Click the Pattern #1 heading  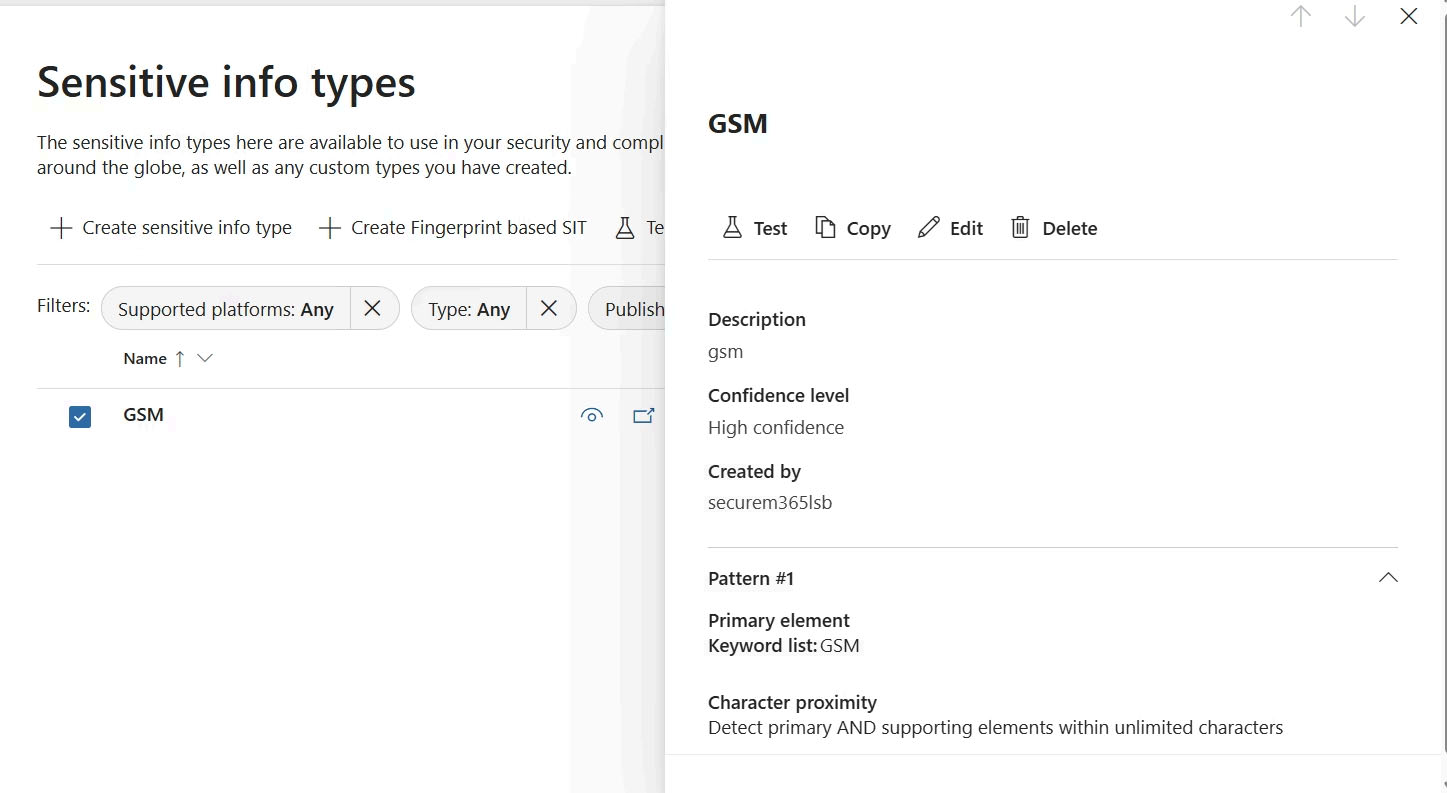pos(751,578)
